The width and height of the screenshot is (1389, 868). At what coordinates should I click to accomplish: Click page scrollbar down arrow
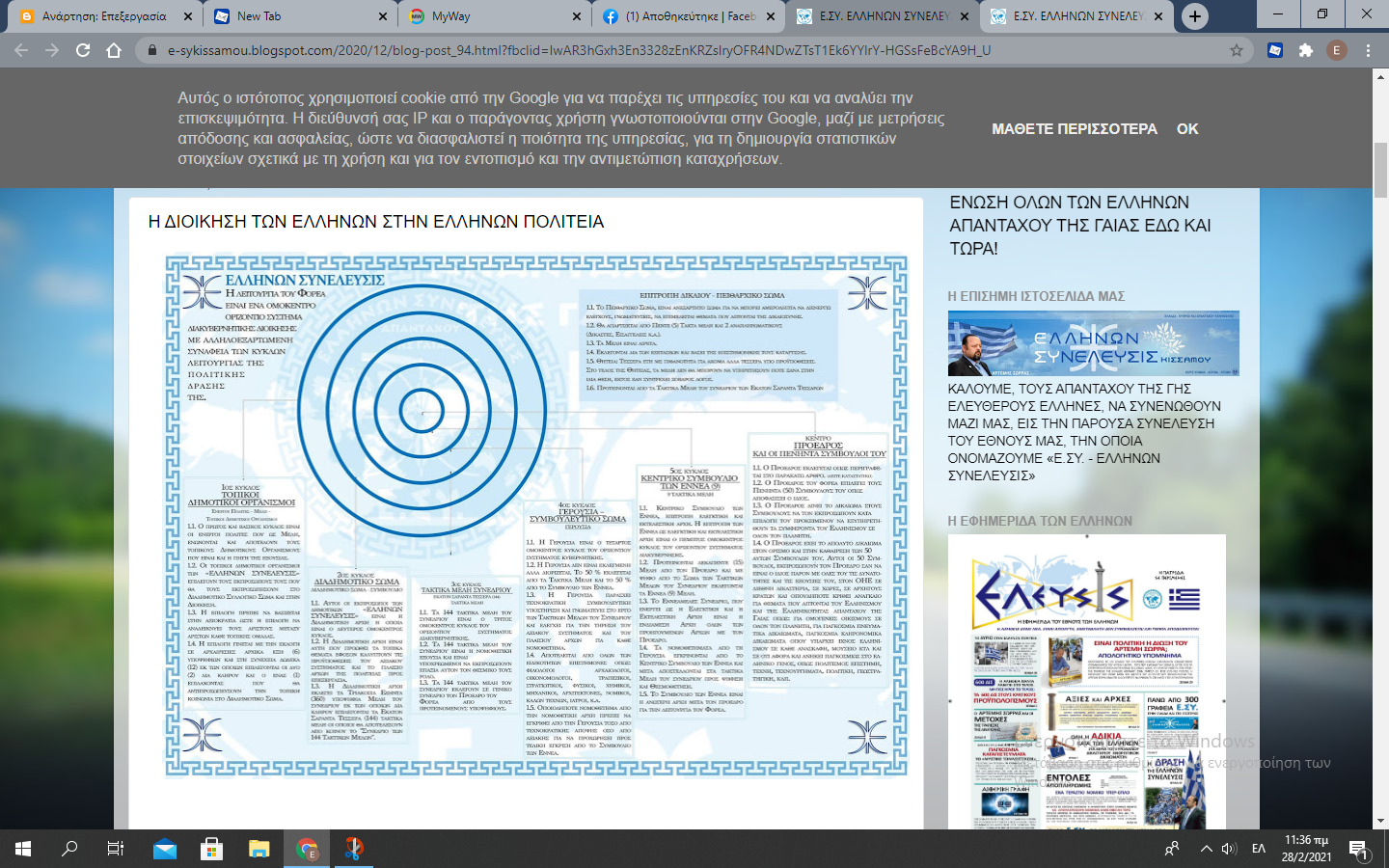pos(1380,821)
